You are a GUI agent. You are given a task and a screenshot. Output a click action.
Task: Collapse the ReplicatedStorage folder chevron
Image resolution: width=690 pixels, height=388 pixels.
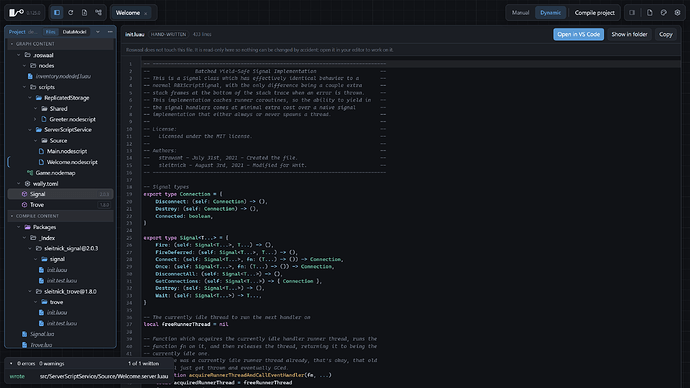pos(30,98)
